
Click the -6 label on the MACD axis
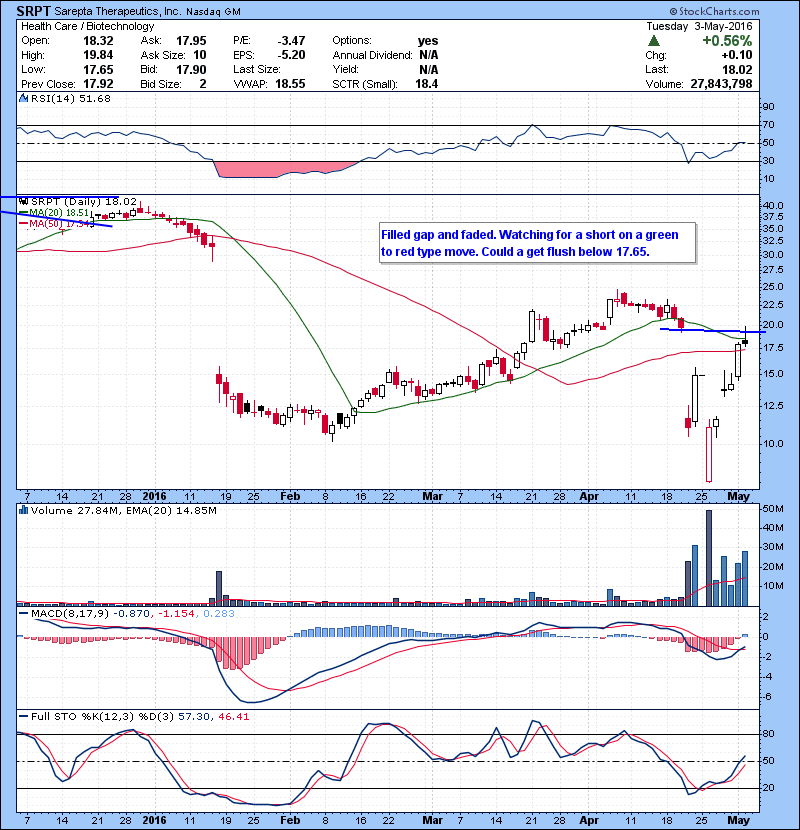point(767,697)
